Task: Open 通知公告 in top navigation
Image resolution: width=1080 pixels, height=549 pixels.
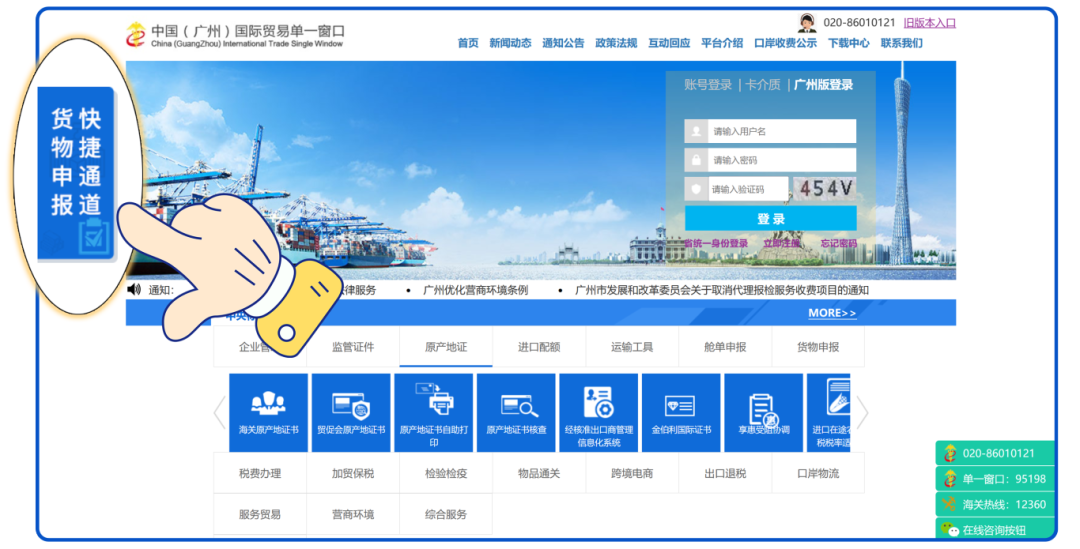Action: click(x=563, y=43)
